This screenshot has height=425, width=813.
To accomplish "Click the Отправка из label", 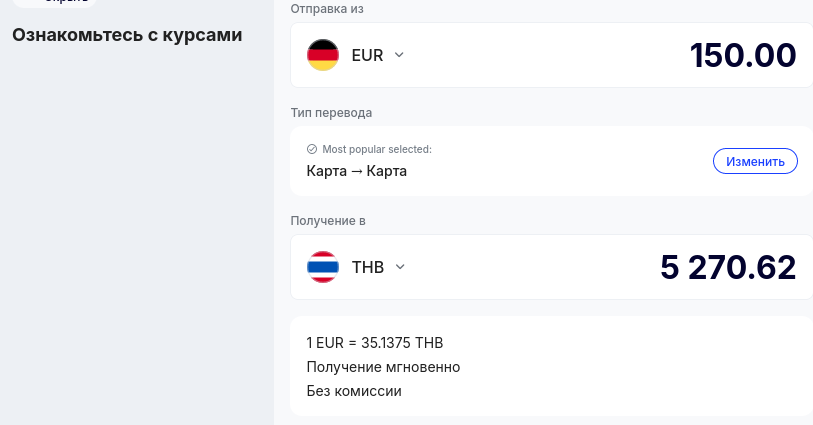I will (x=328, y=9).
